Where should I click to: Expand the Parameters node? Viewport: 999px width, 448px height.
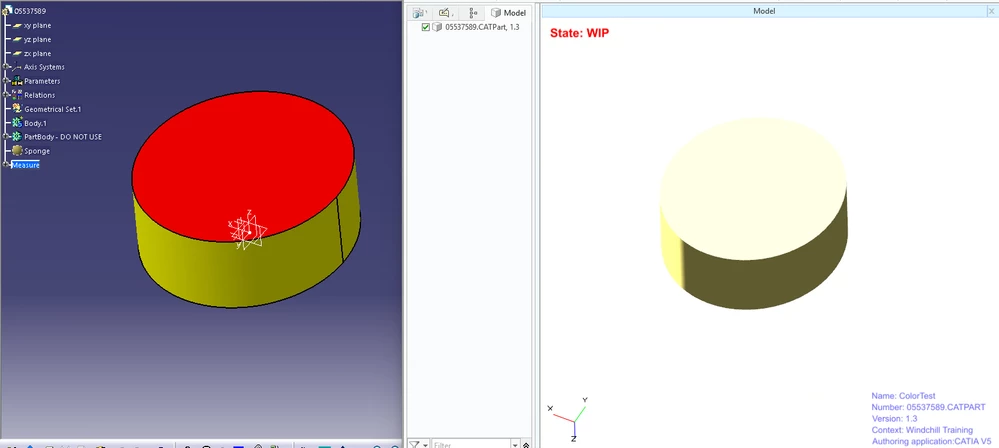pos(6,81)
